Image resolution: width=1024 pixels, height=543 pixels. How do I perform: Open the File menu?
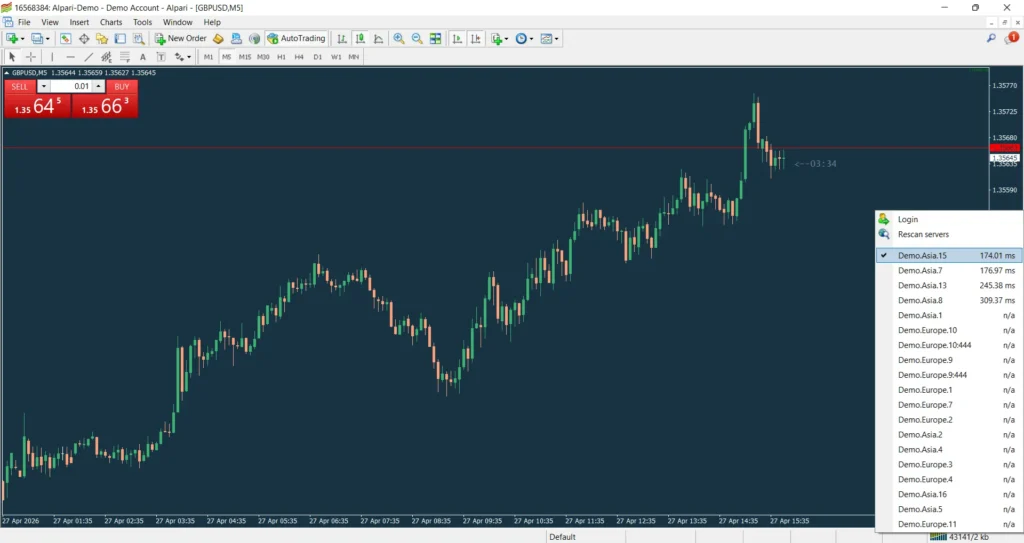pos(24,22)
